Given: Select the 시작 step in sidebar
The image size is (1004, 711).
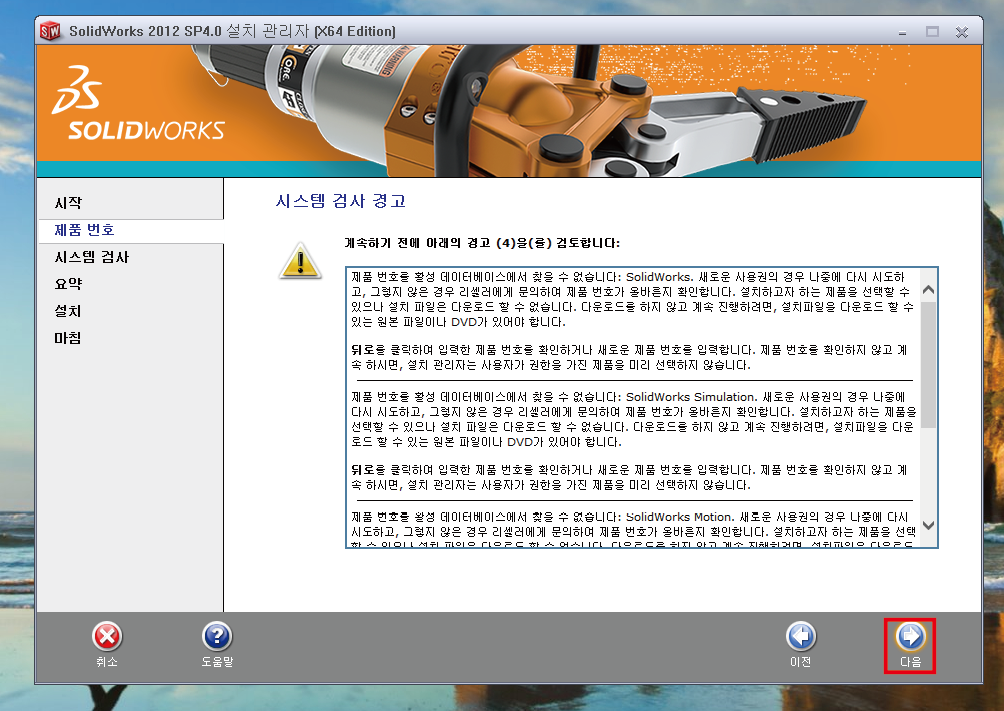Looking at the screenshot, I should click(x=69, y=203).
